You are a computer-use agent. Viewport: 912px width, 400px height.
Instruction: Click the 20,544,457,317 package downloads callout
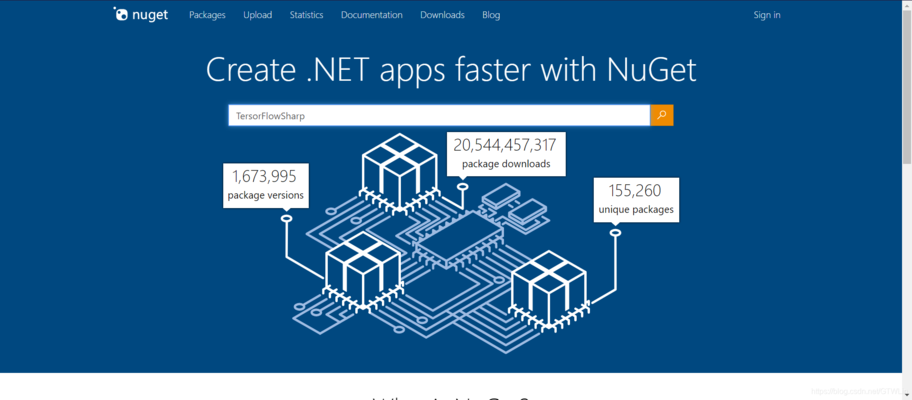(x=505, y=153)
